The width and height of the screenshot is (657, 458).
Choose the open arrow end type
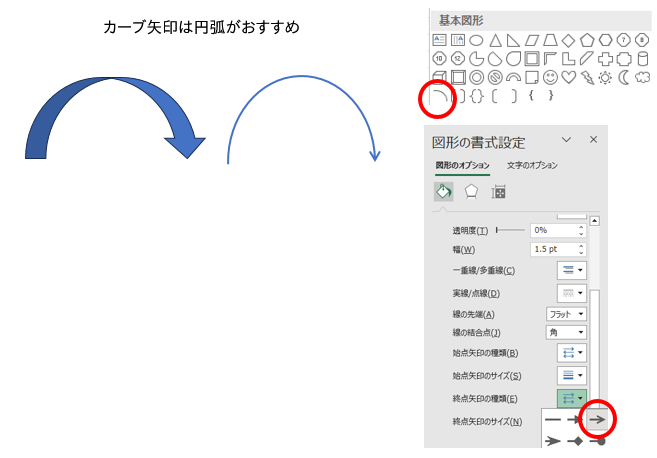tap(597, 419)
